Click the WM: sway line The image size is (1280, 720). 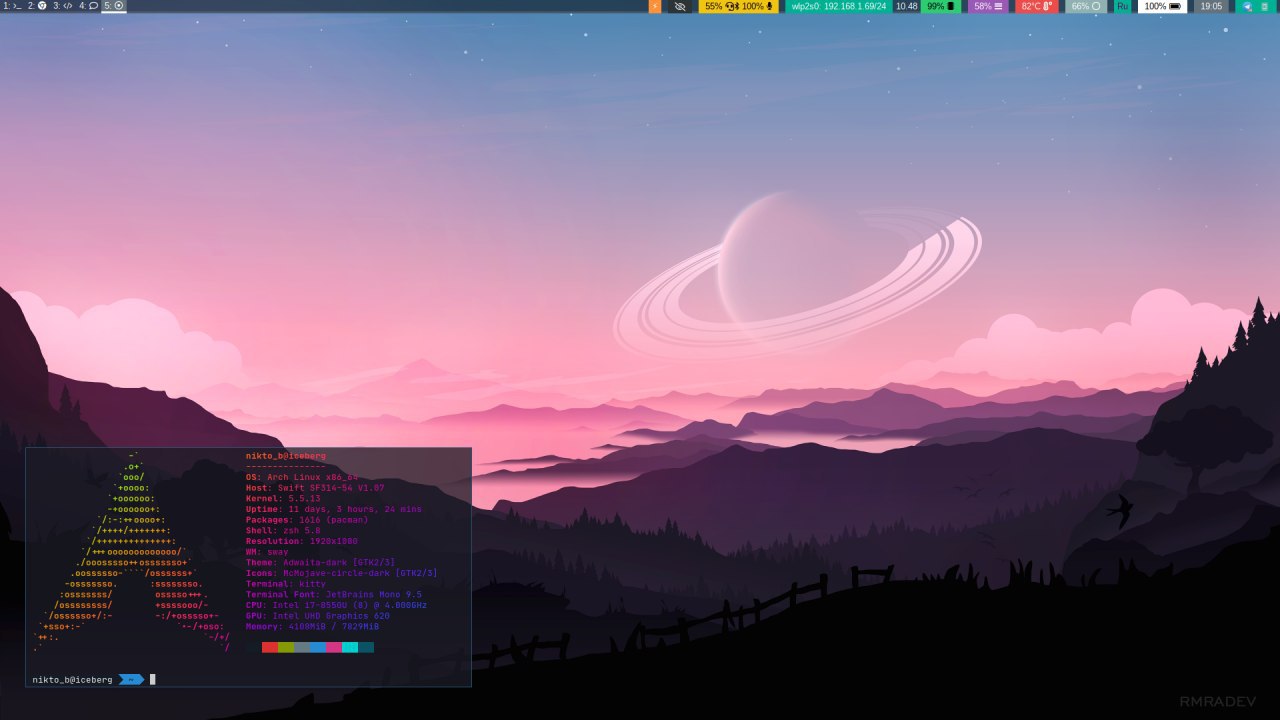click(267, 552)
